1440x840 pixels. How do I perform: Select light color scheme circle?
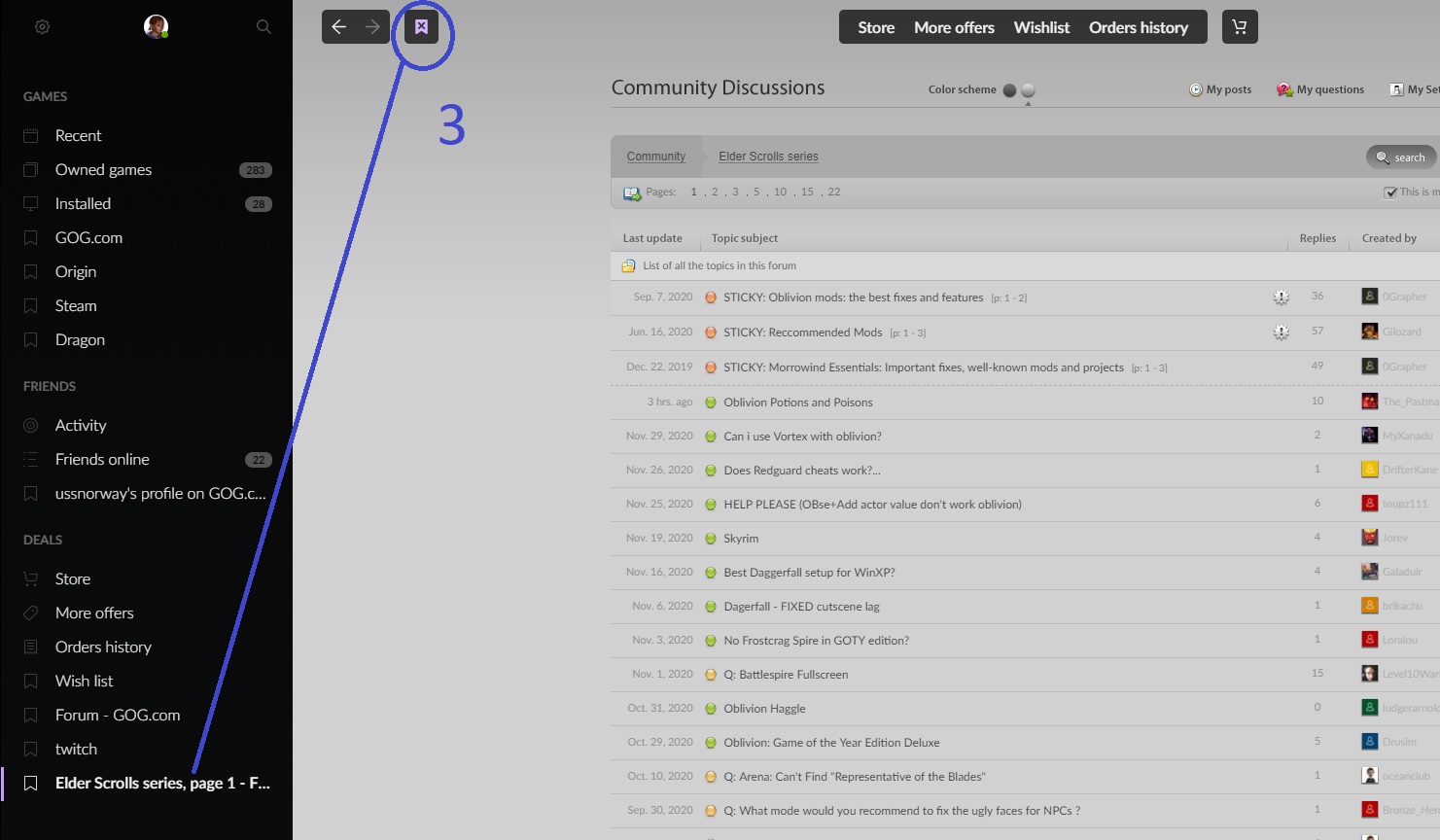(1028, 90)
